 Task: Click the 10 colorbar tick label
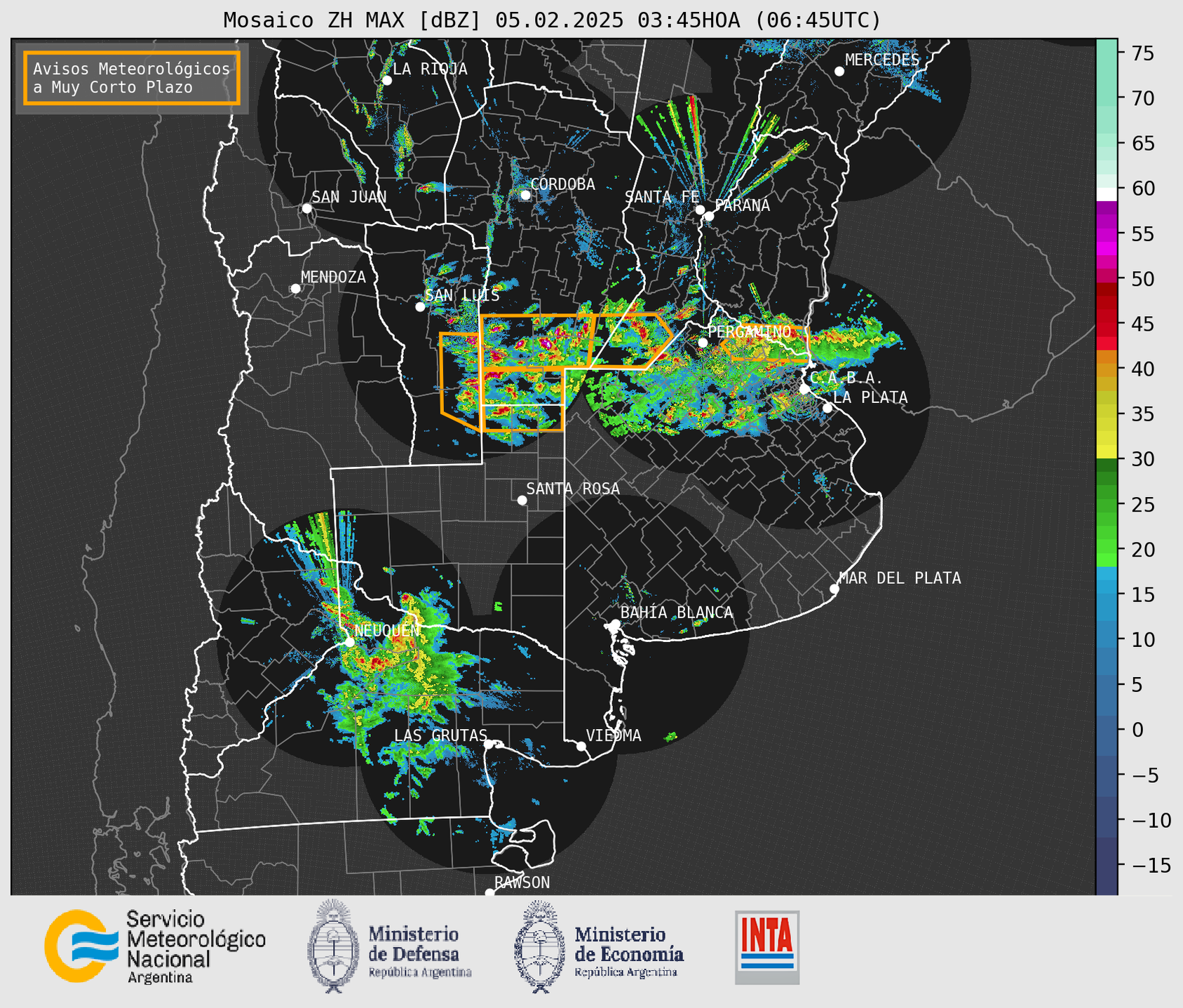coord(1142,639)
